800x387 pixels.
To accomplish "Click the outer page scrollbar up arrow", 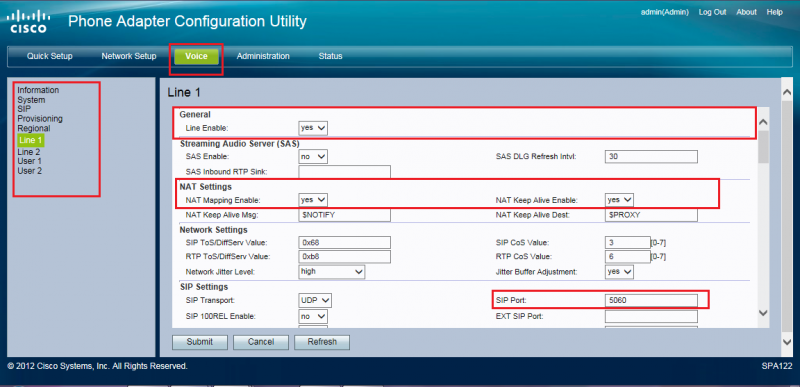I will 786,92.
